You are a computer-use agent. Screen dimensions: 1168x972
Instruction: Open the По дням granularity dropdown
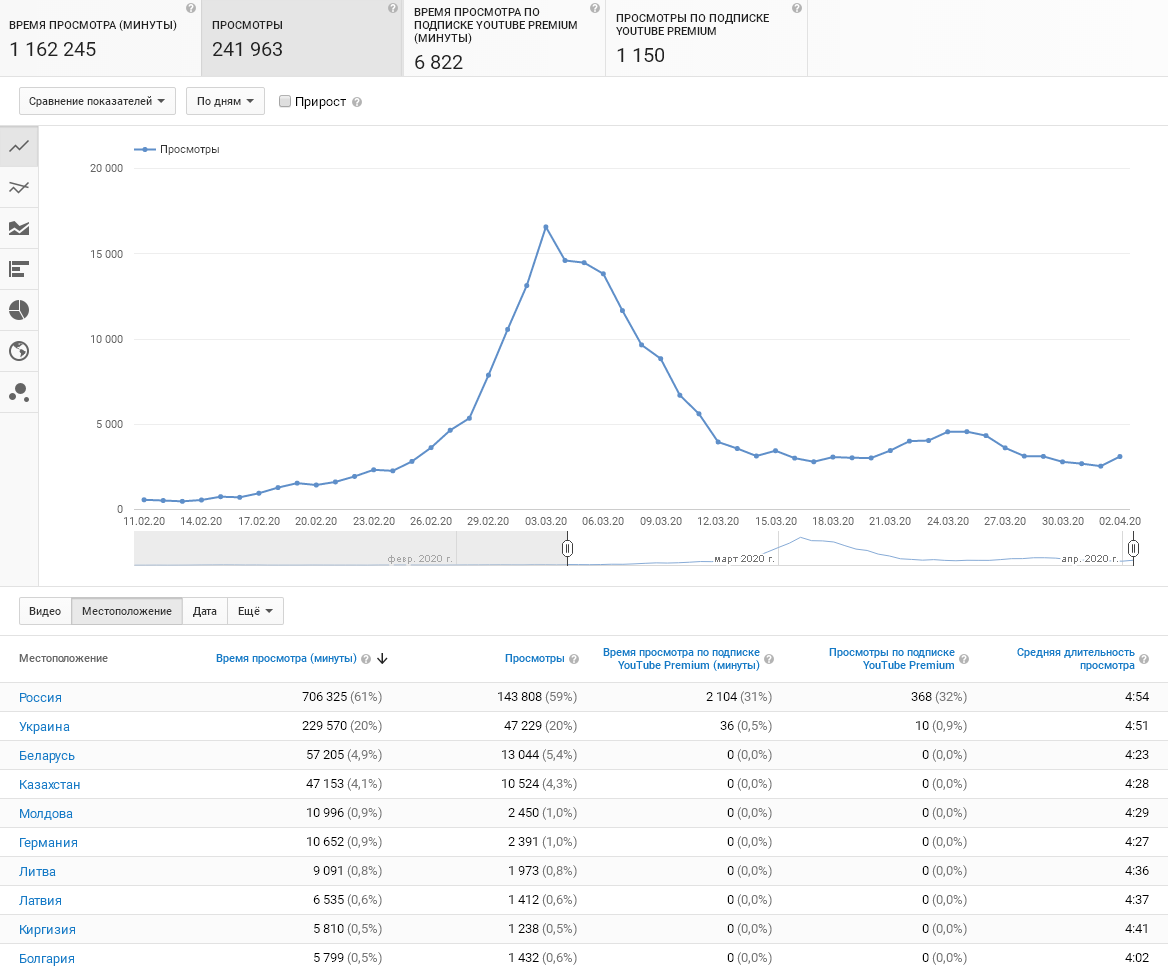(225, 101)
